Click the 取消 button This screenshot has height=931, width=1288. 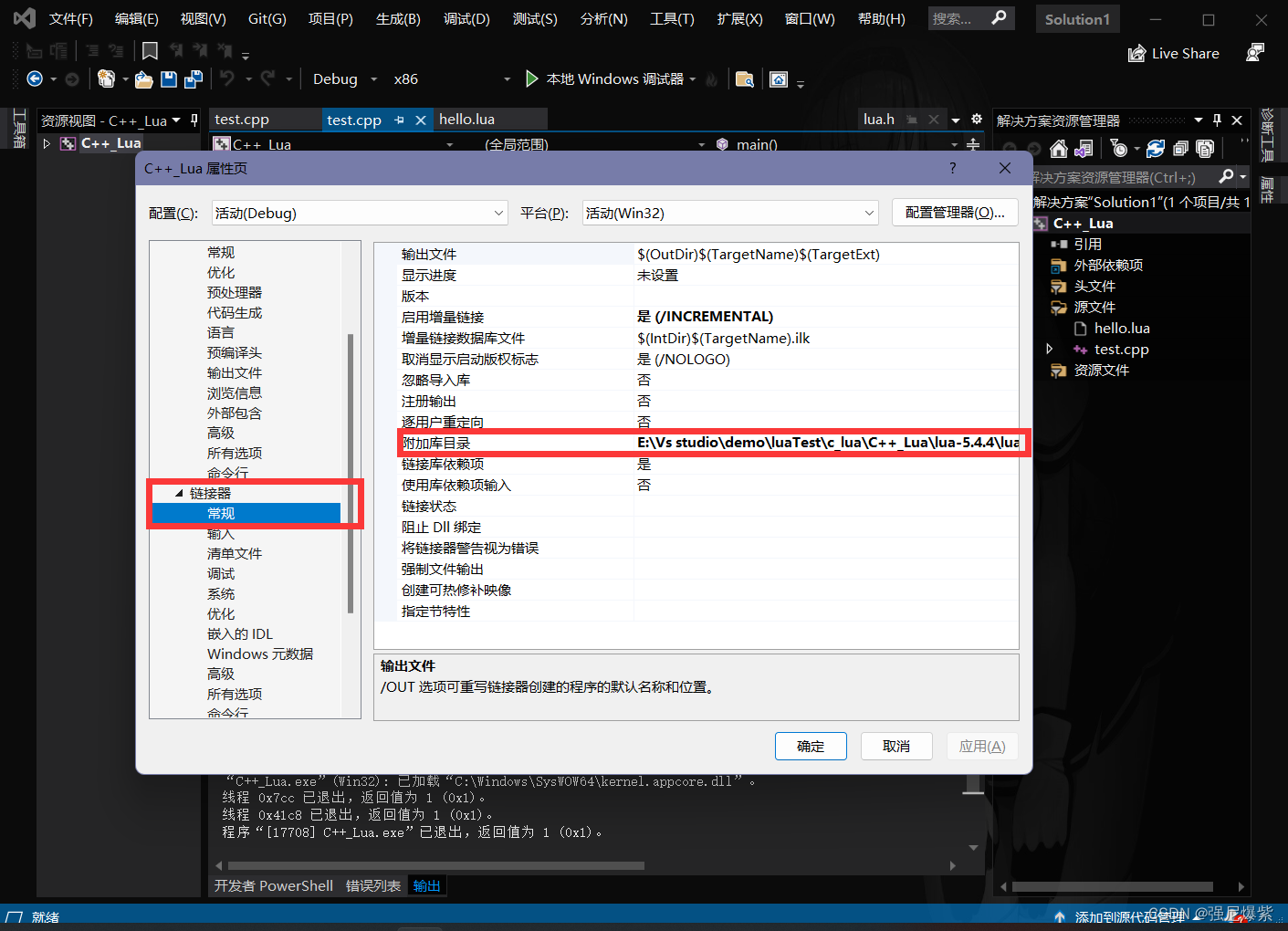point(896,746)
